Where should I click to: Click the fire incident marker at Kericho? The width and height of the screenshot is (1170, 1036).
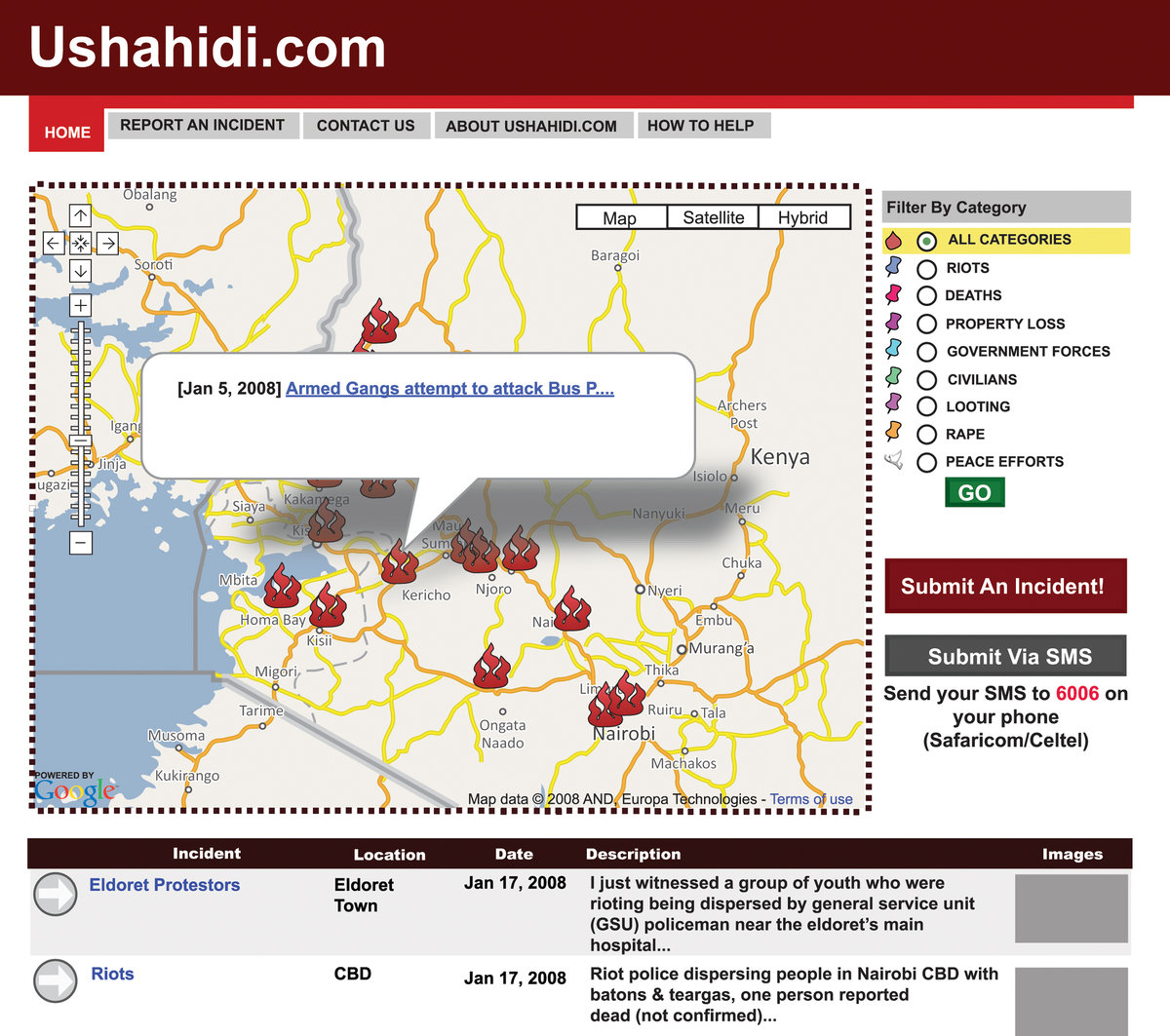[399, 562]
